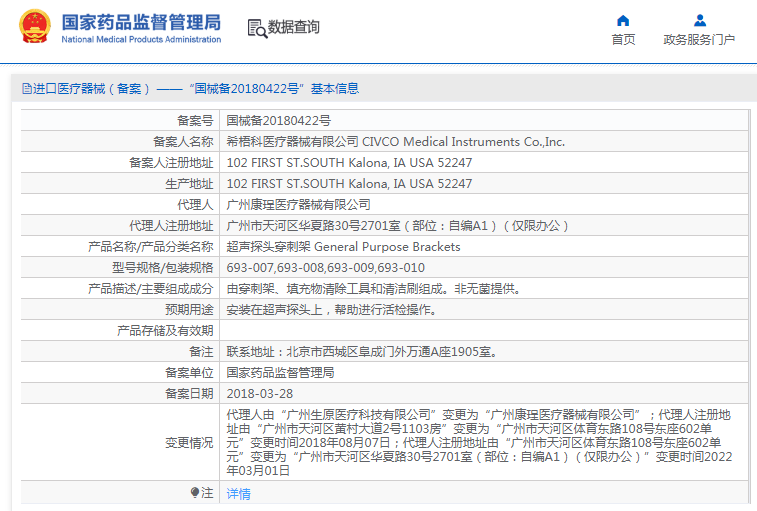Click the 备注 row label
The width and height of the screenshot is (757, 511).
(x=201, y=352)
